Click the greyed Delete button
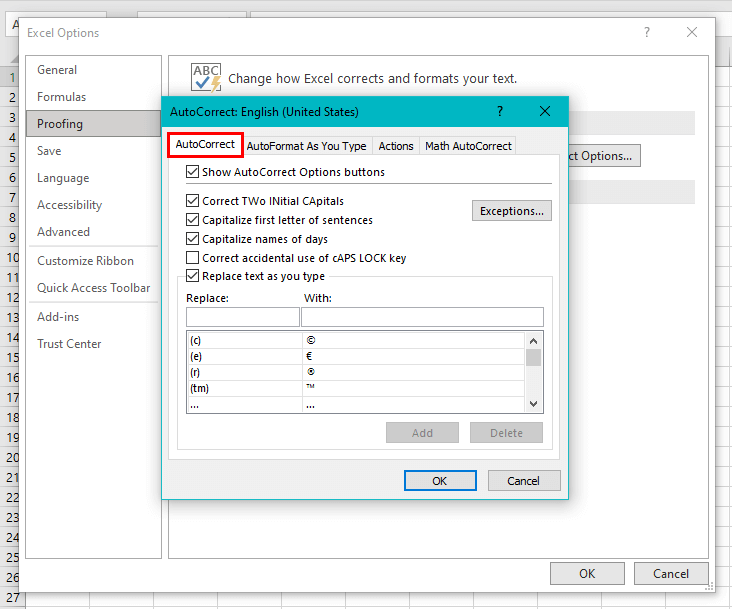The width and height of the screenshot is (732, 609). click(x=506, y=433)
